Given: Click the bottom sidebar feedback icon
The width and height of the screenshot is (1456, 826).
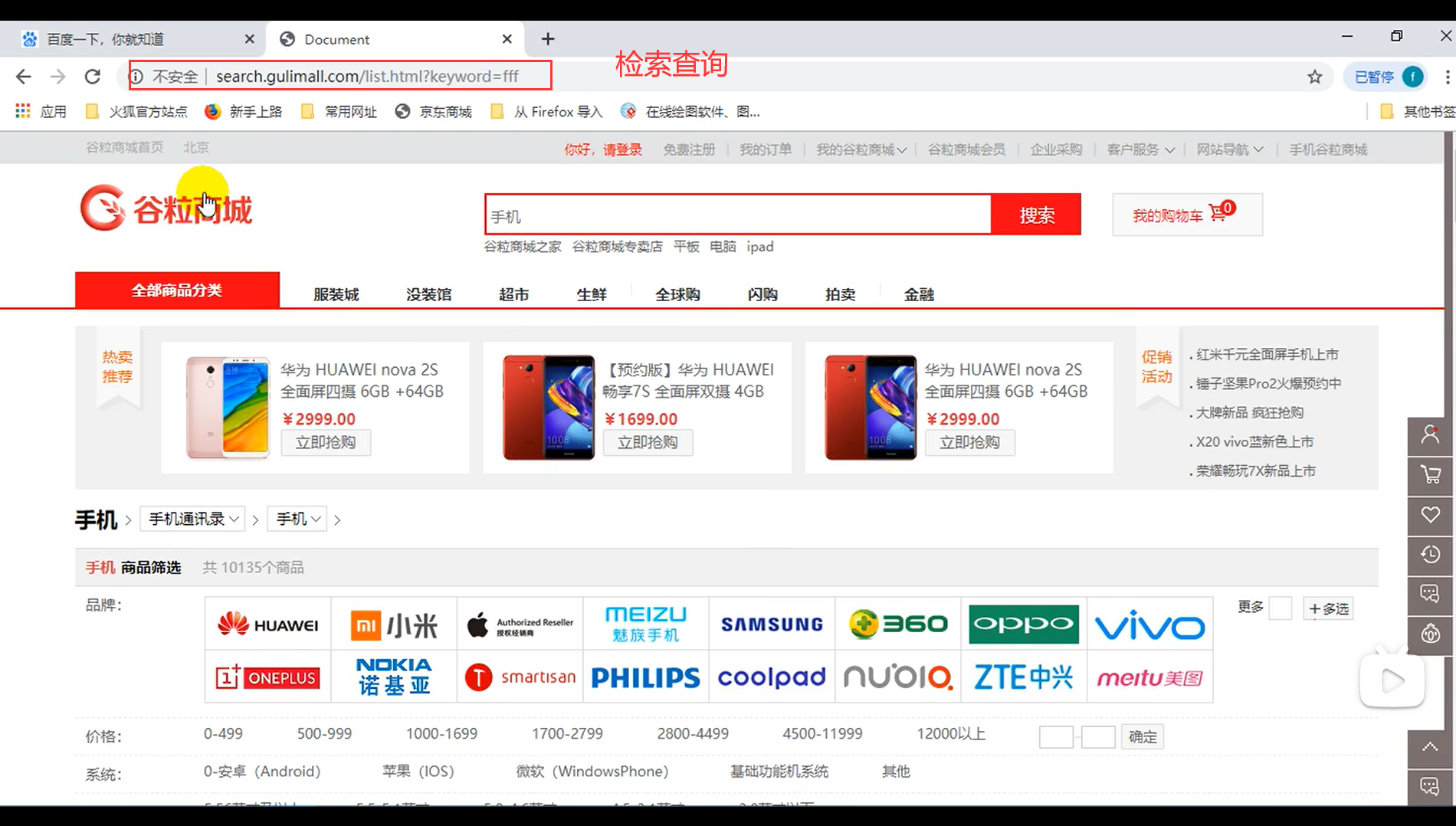Looking at the screenshot, I should pyautogui.click(x=1430, y=787).
